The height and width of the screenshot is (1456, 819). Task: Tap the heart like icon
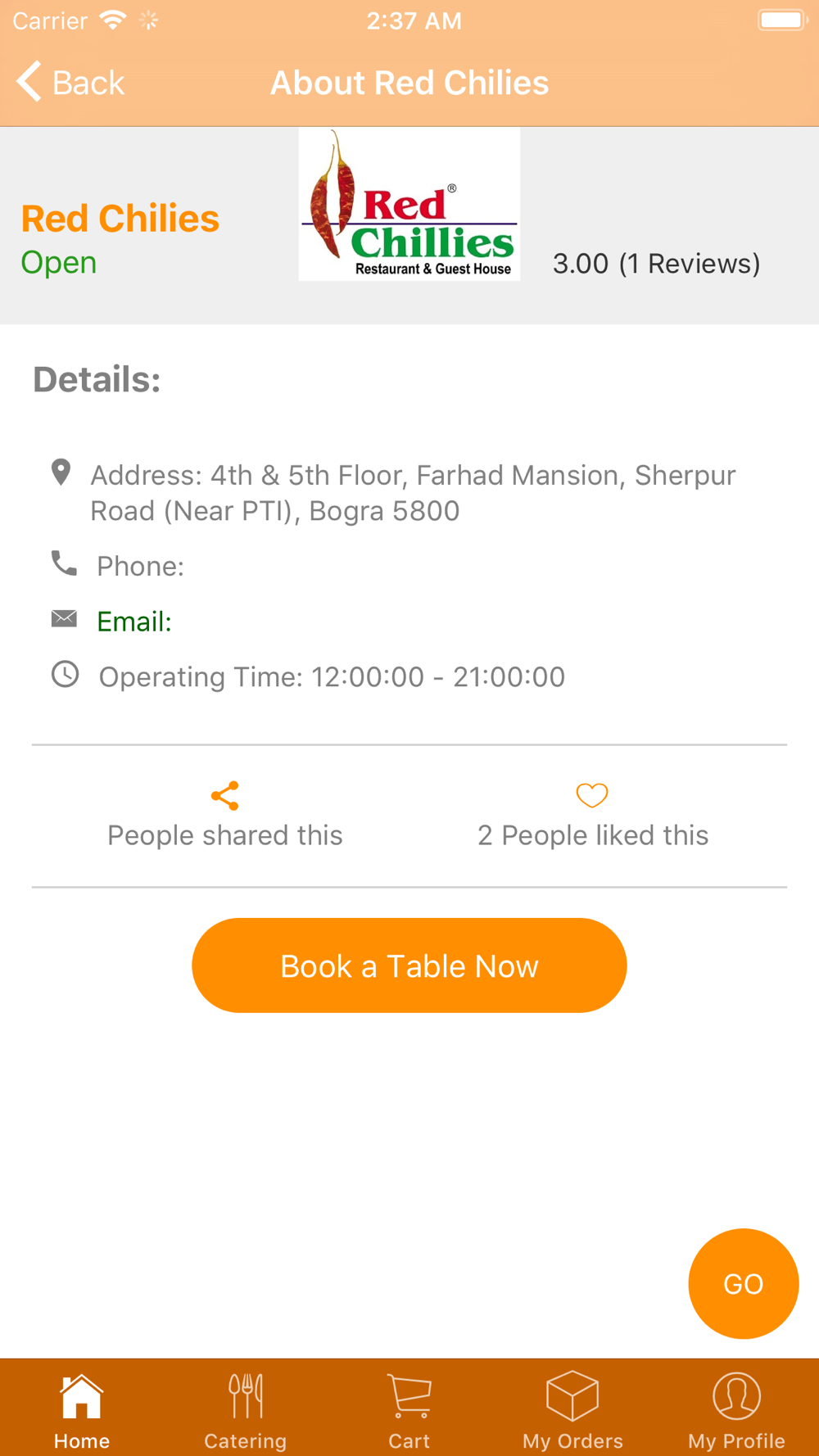pos(591,795)
